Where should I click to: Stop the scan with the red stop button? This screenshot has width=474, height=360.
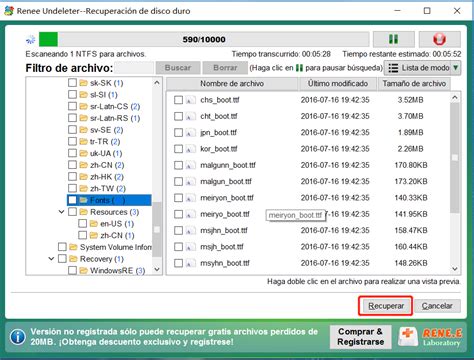click(440, 39)
